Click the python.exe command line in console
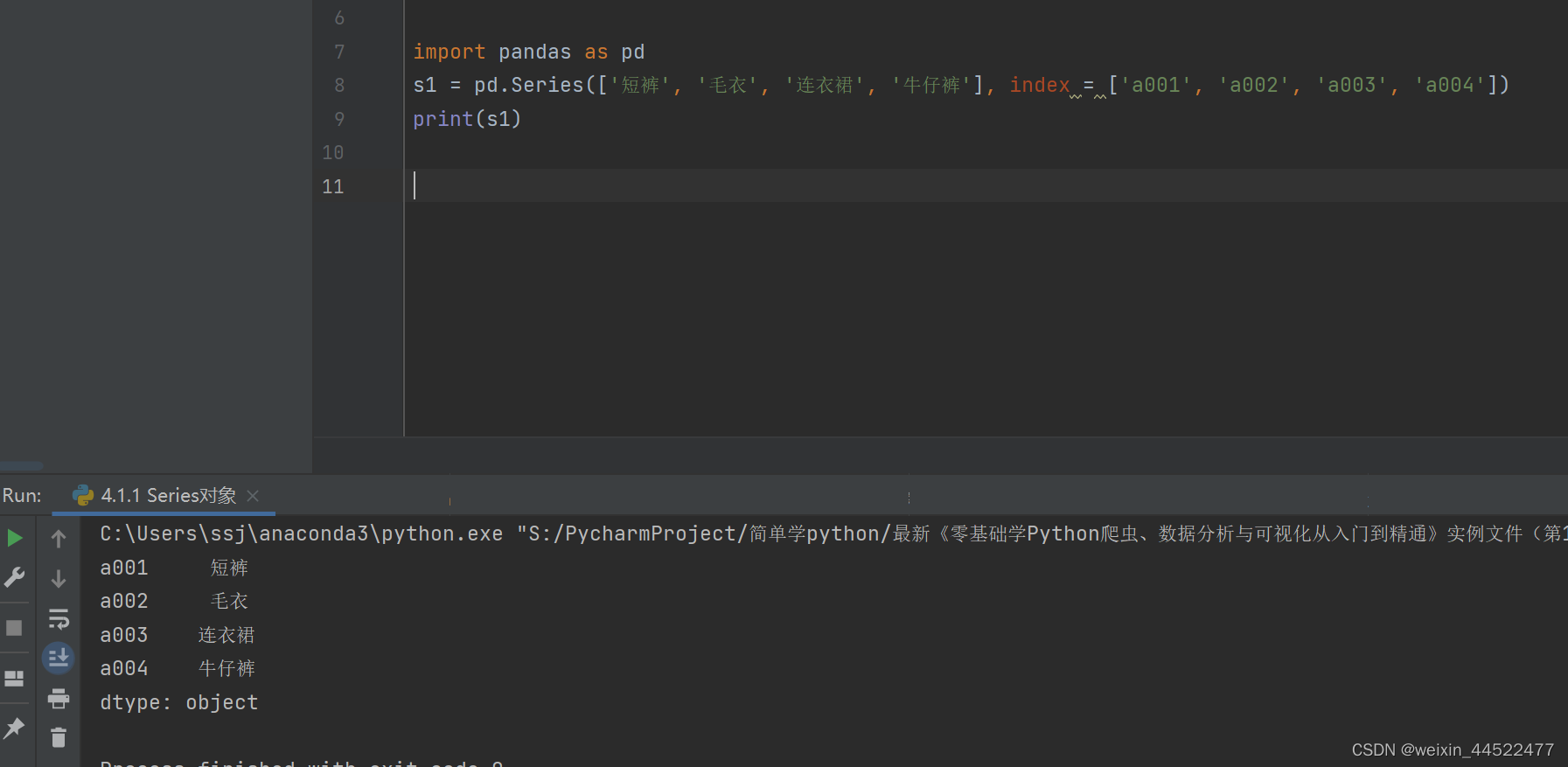 pos(833,534)
